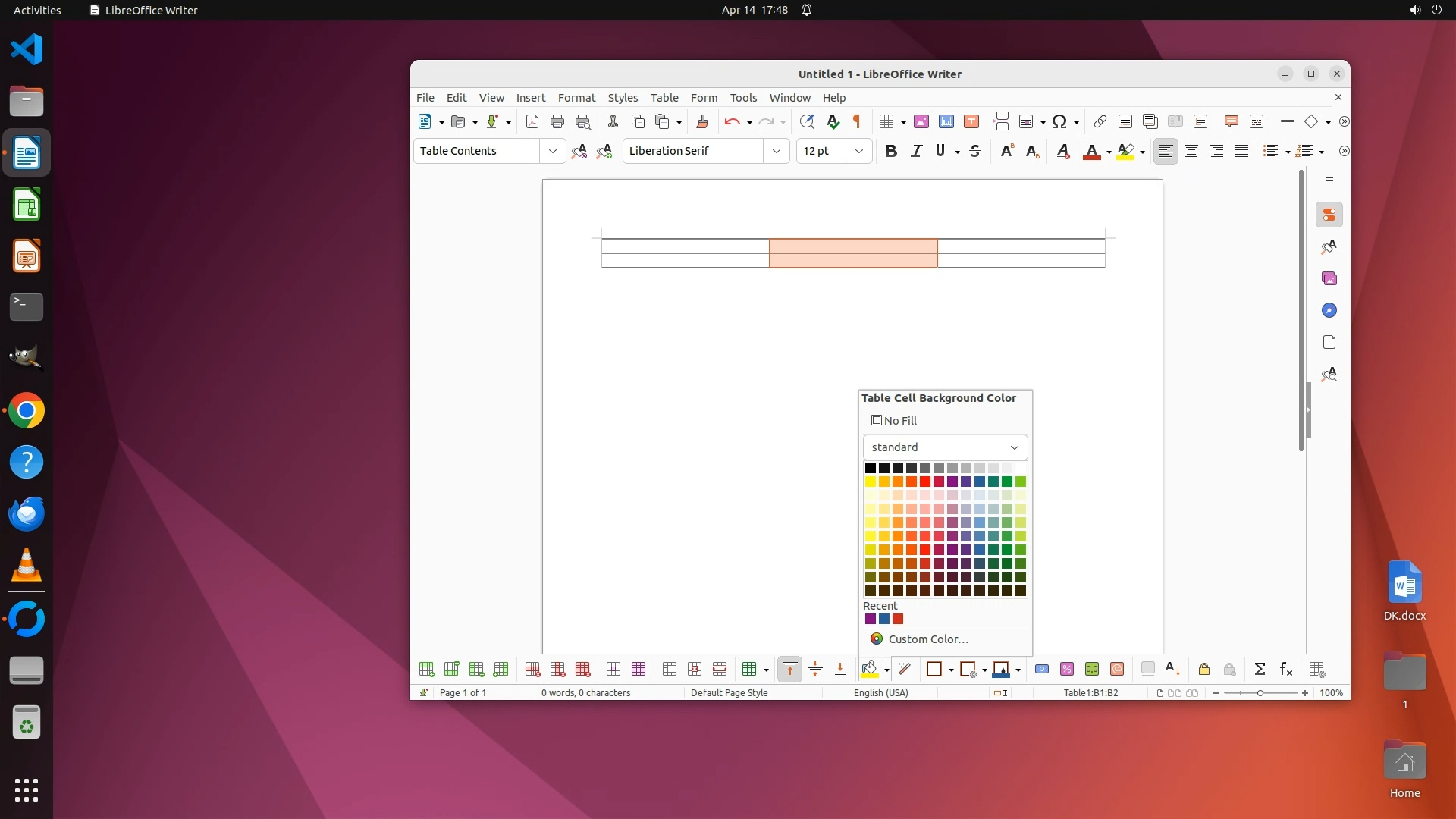The width and height of the screenshot is (1456, 819).
Task: Toggle formatting marks pilcrow
Action: tap(857, 121)
